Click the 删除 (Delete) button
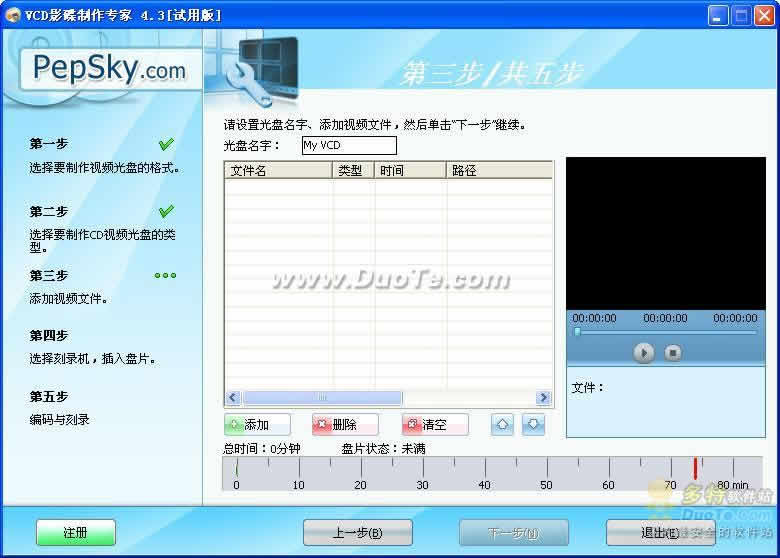780x558 pixels. click(x=345, y=425)
